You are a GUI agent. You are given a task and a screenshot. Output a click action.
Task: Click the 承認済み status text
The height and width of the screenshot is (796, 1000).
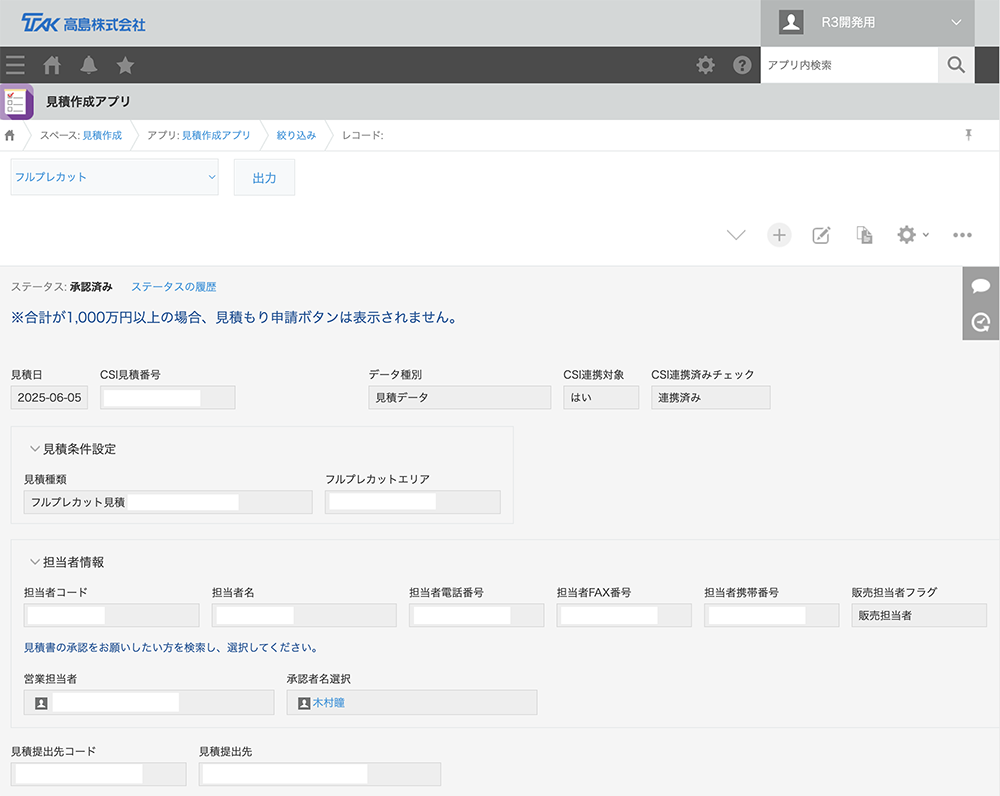click(91, 287)
